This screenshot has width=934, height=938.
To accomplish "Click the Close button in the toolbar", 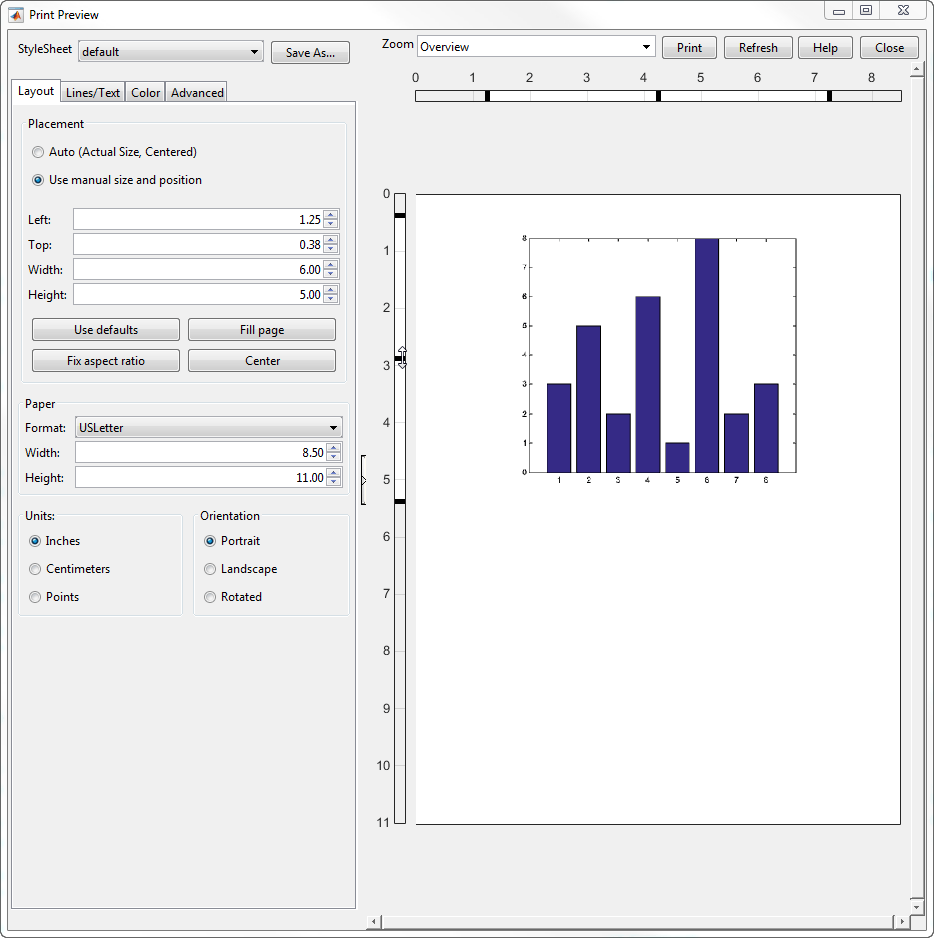I will 889,48.
